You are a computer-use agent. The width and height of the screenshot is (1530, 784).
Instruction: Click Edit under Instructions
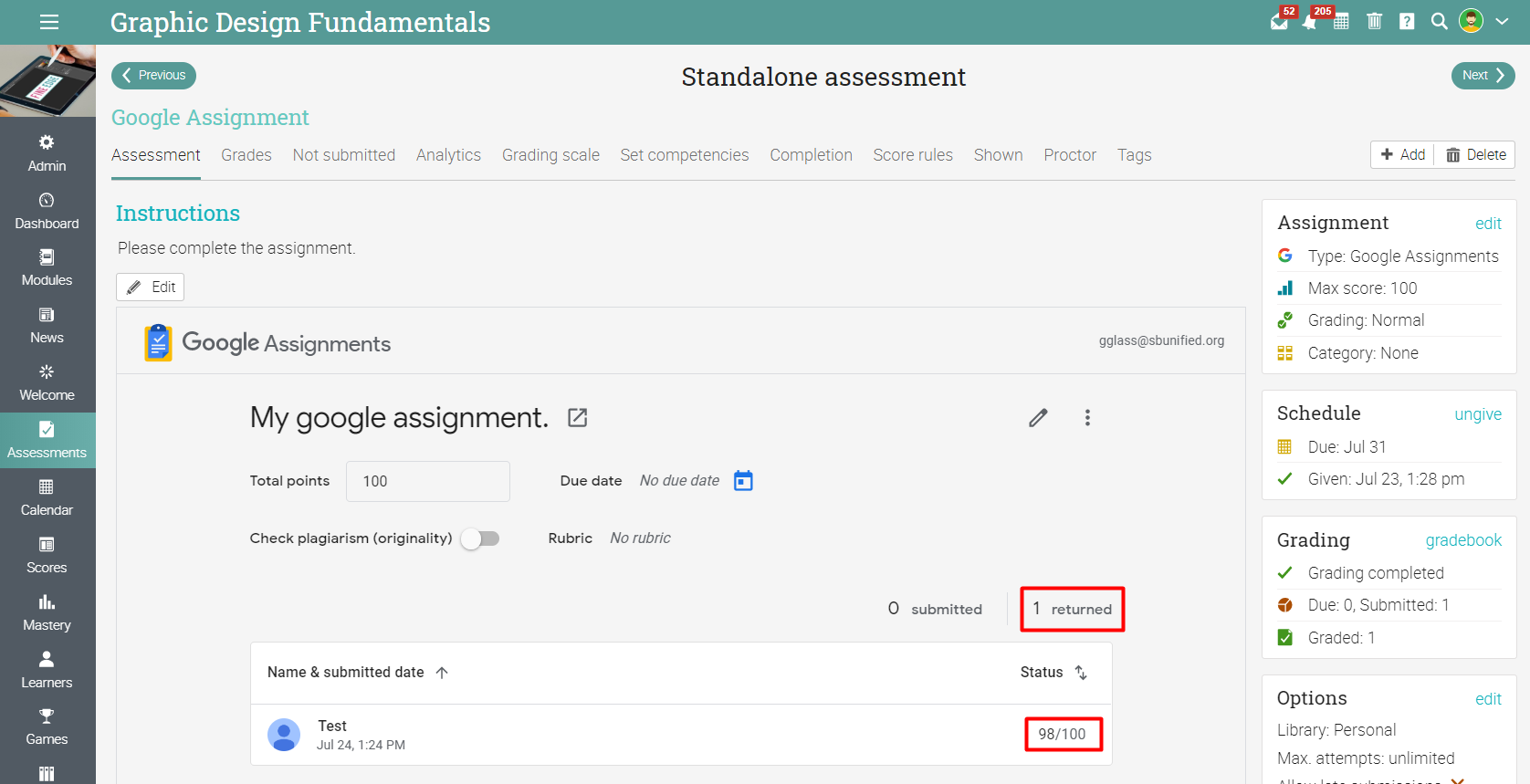[x=151, y=287]
